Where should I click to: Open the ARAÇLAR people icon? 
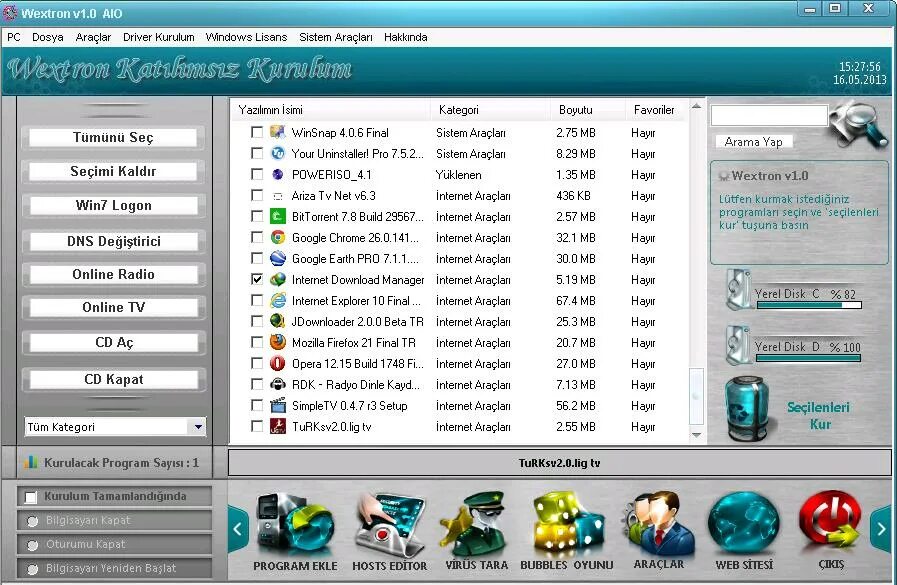[x=659, y=524]
